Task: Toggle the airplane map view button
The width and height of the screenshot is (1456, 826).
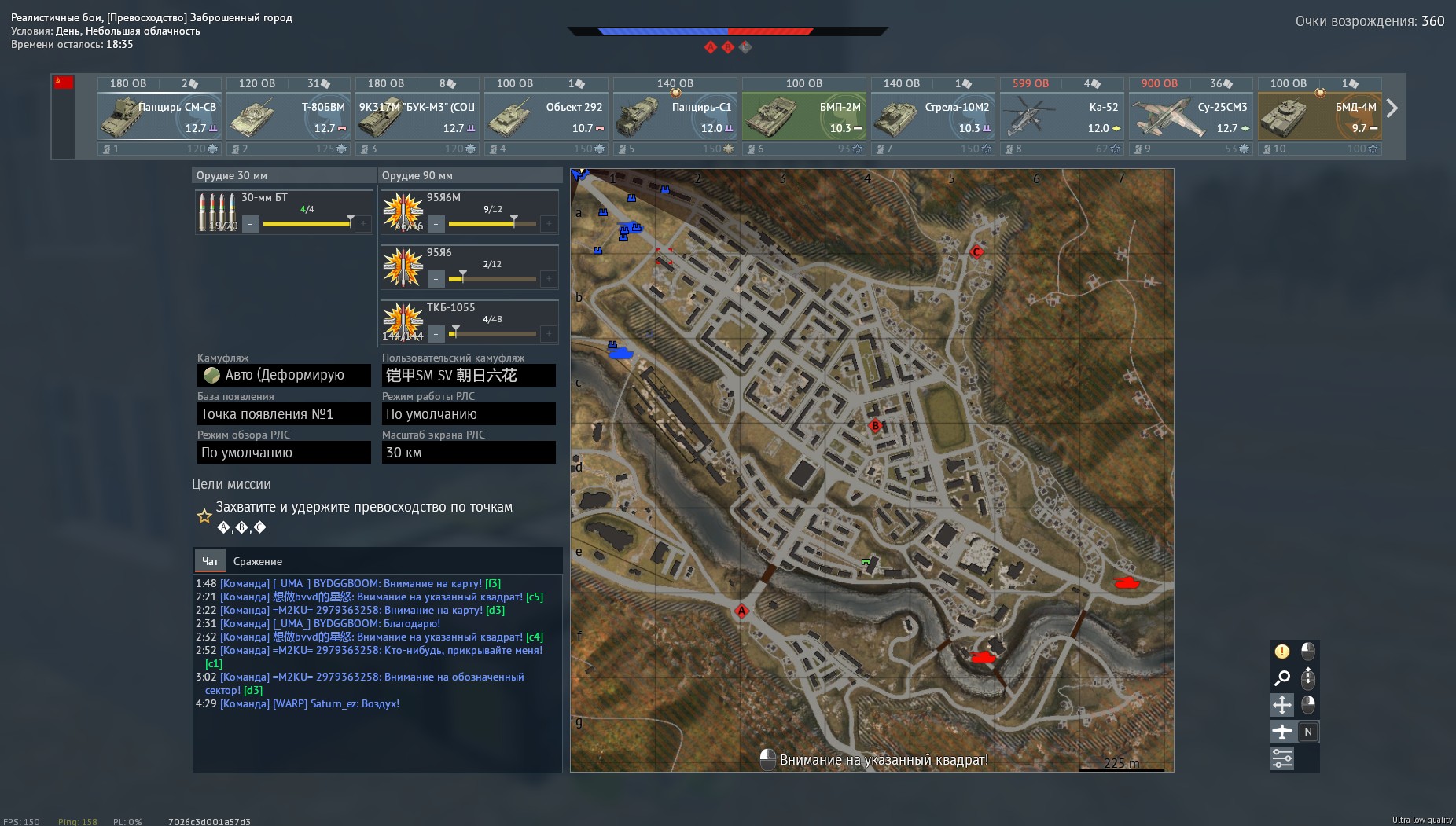Action: [x=1281, y=732]
